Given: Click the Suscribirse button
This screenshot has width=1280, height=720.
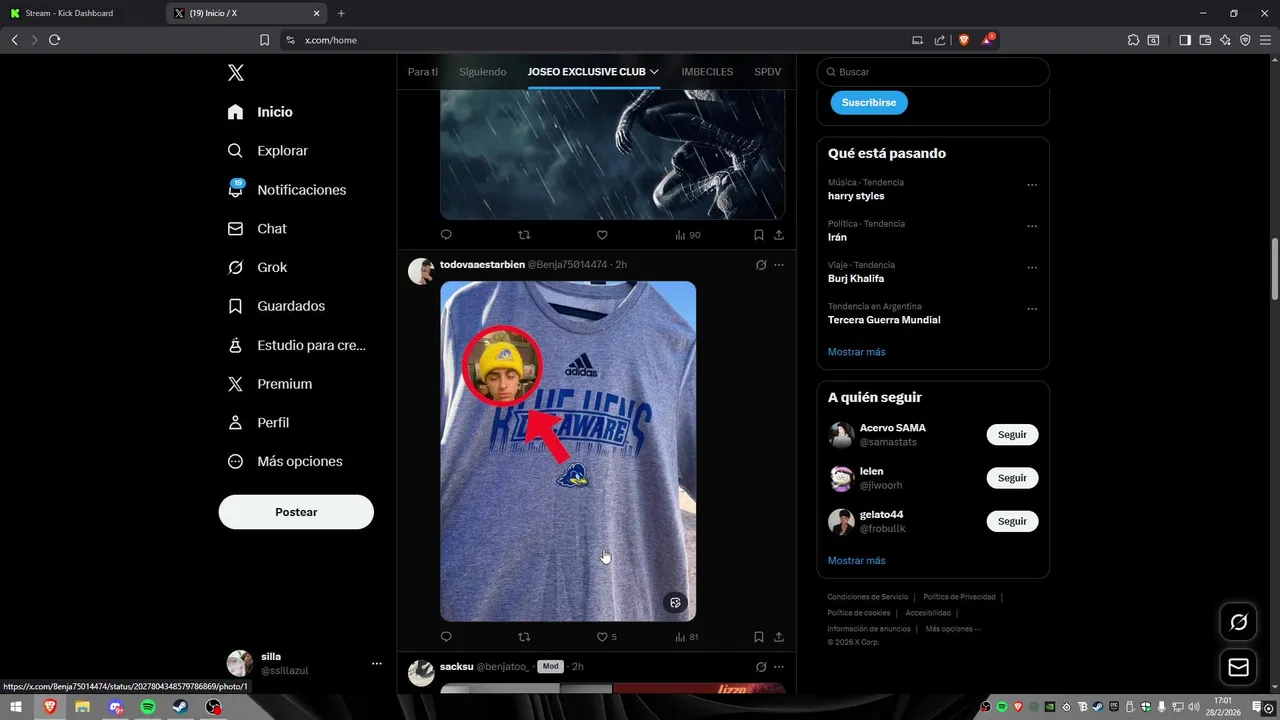Looking at the screenshot, I should [x=869, y=102].
